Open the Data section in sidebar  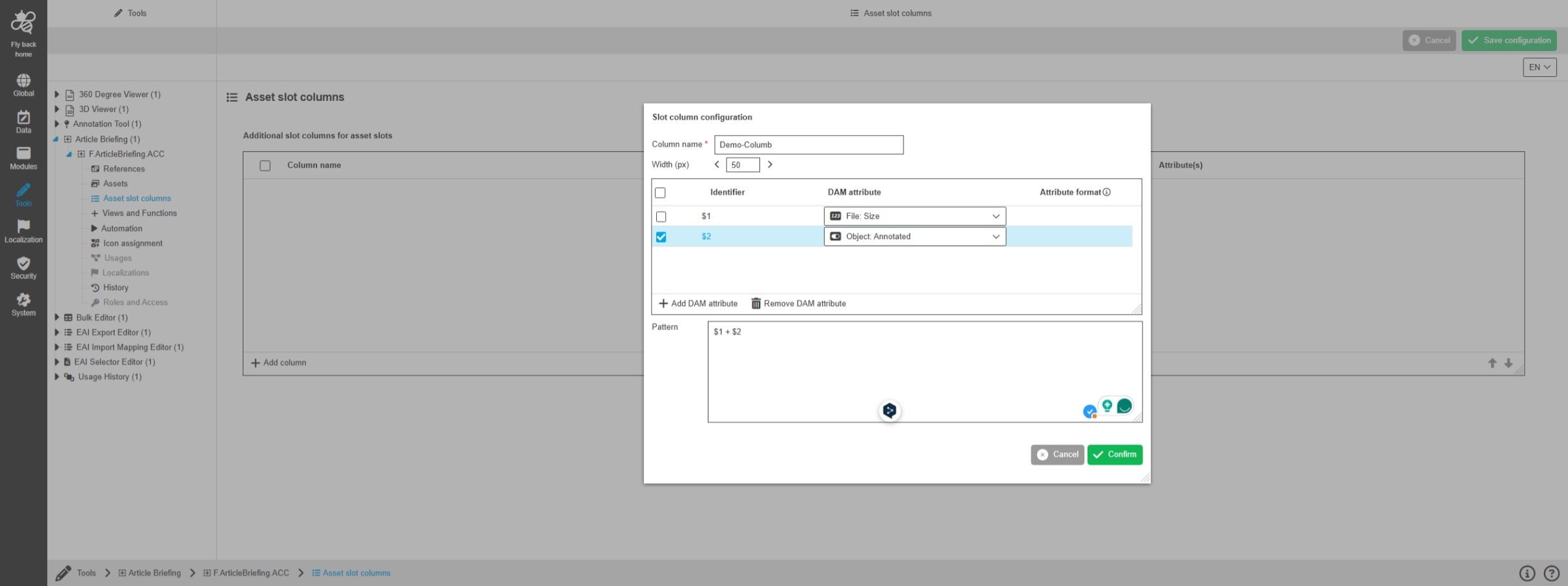(23, 121)
